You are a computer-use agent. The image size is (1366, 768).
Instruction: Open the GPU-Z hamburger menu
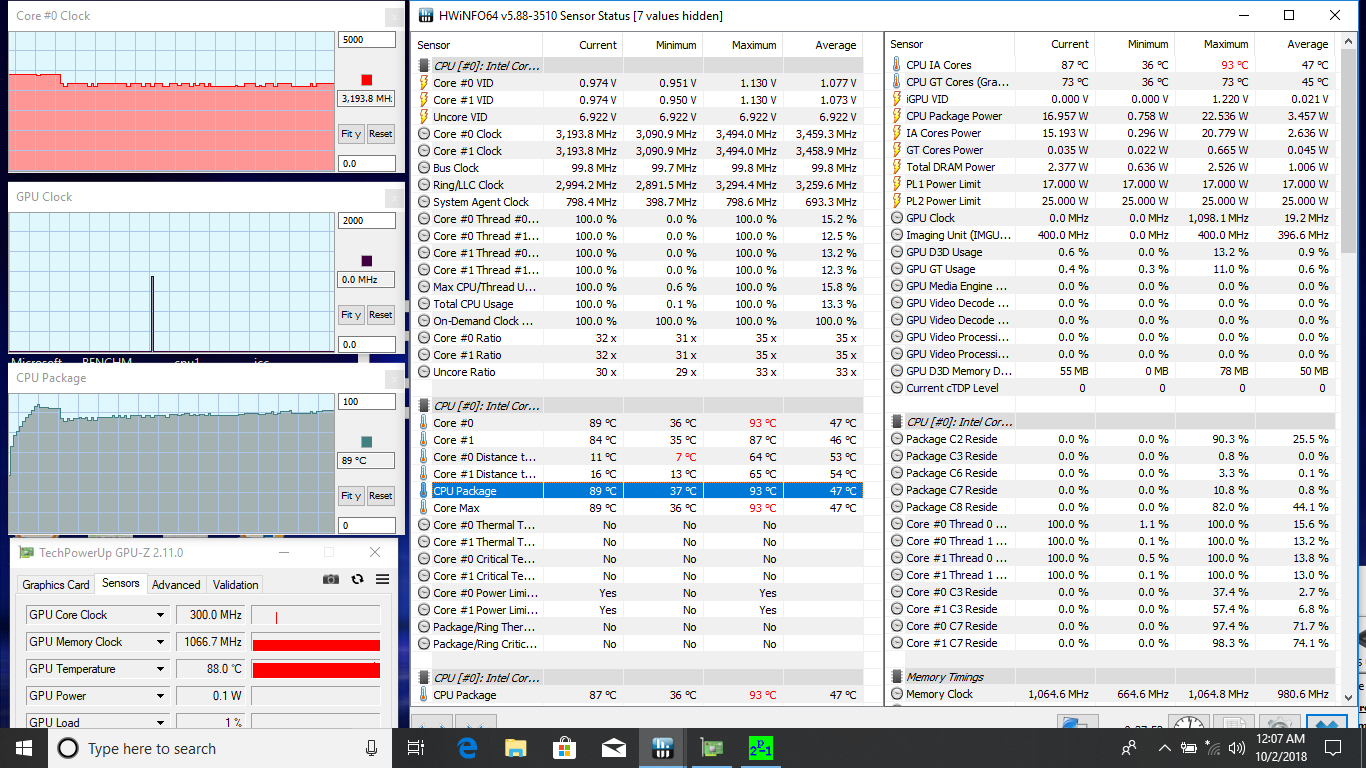pyautogui.click(x=382, y=579)
